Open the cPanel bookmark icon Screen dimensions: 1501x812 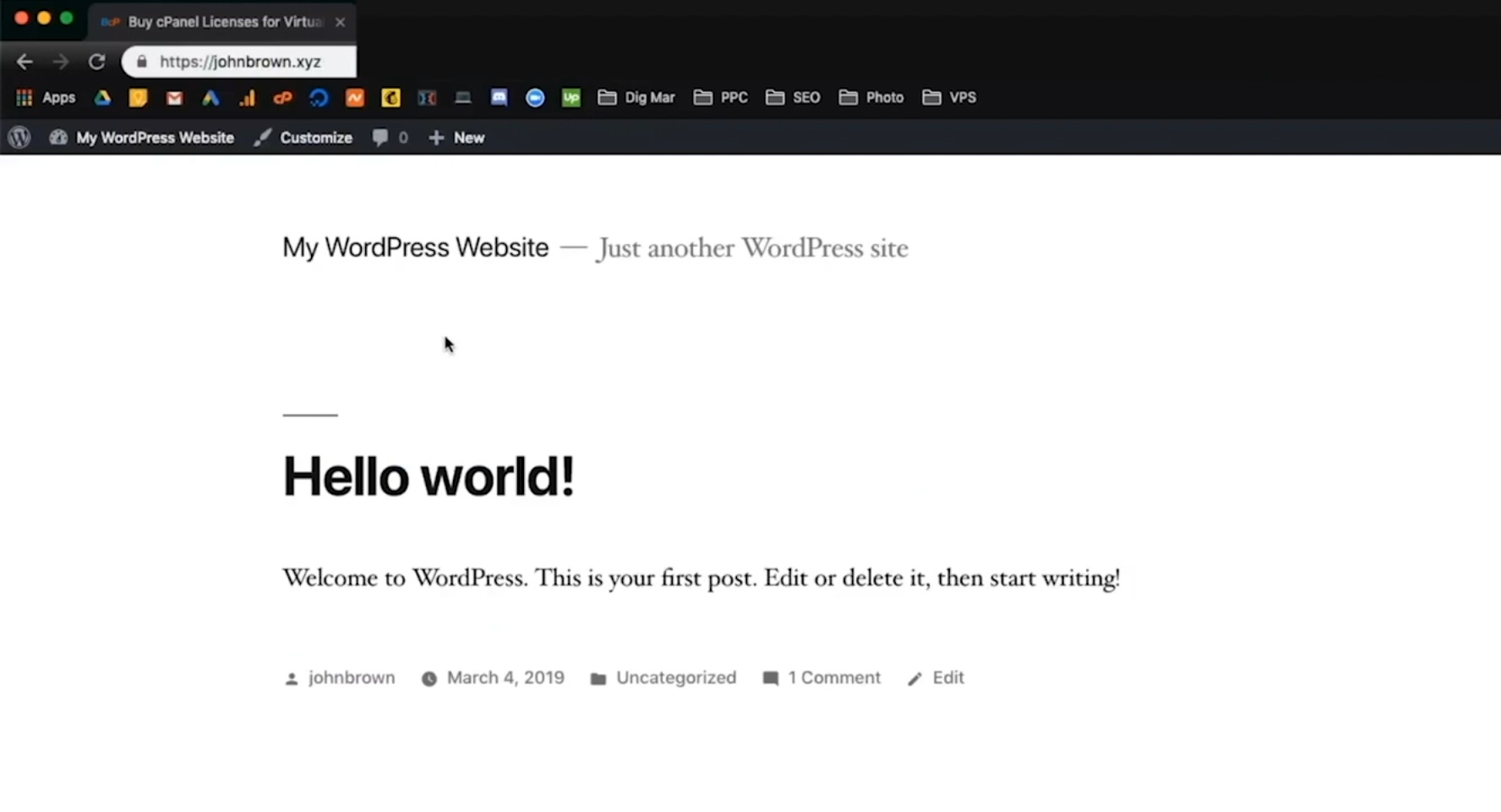pos(282,98)
